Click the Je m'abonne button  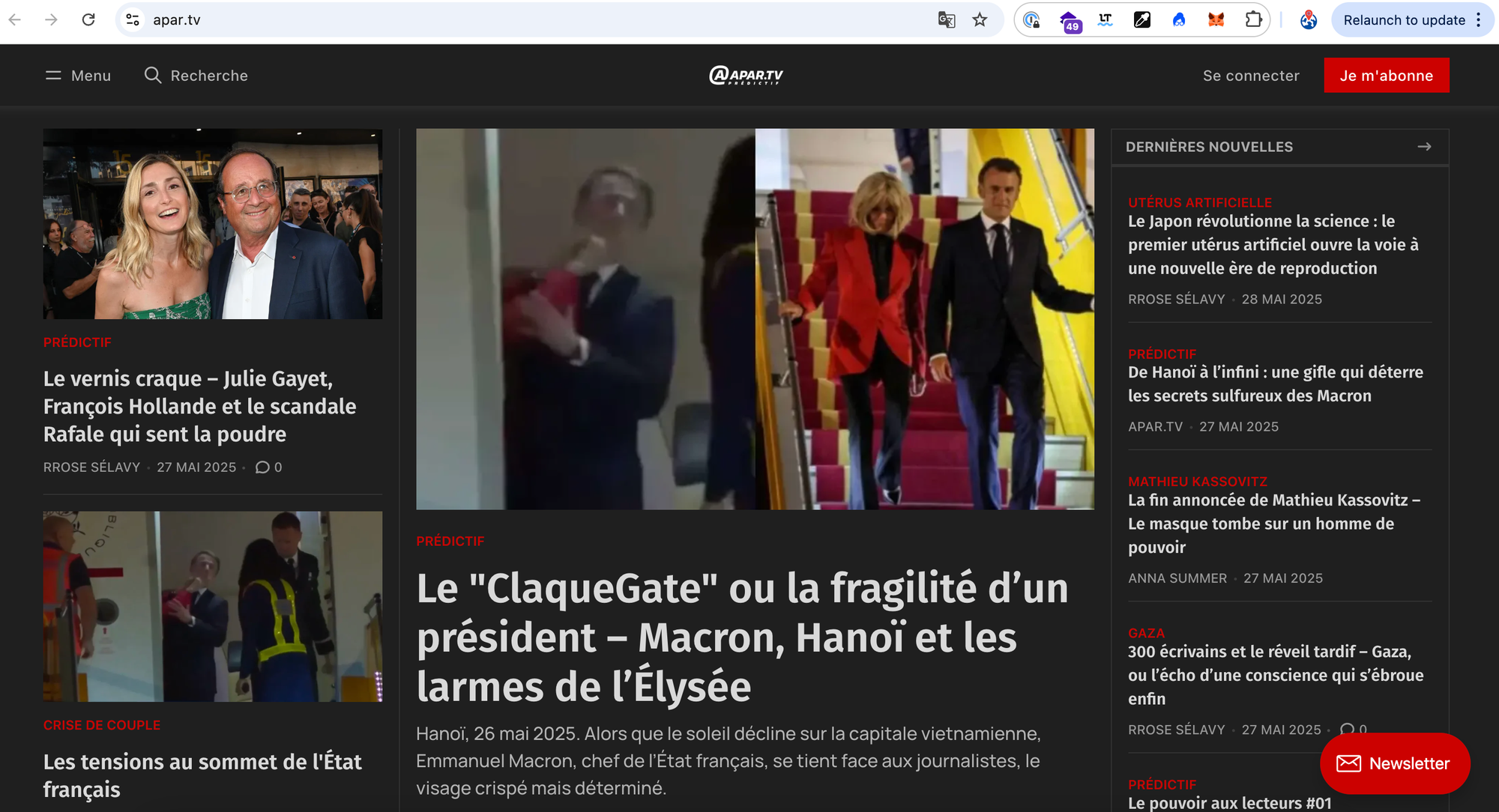[x=1386, y=76]
